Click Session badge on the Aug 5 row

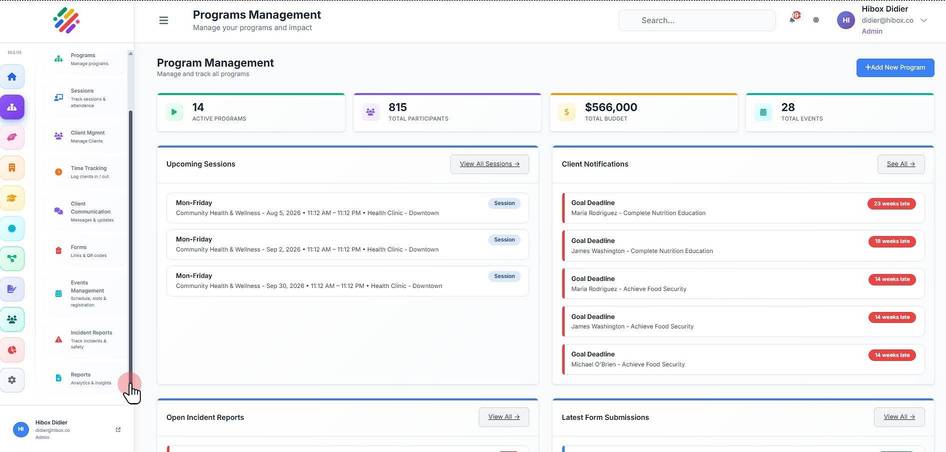tap(504, 203)
